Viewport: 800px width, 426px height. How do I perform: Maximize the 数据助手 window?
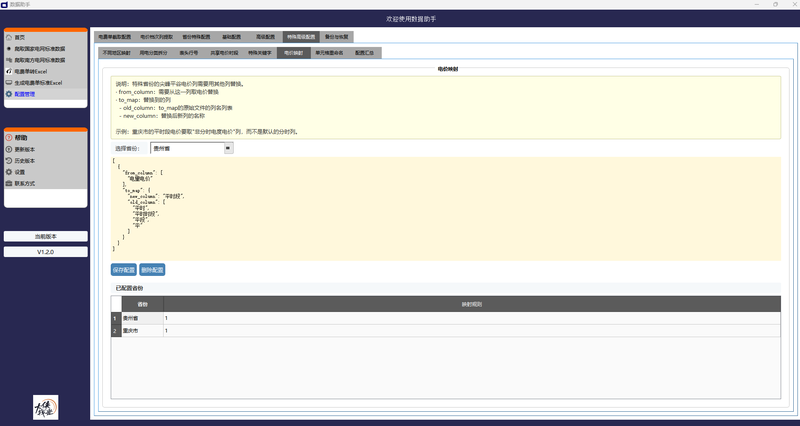(x=775, y=4)
